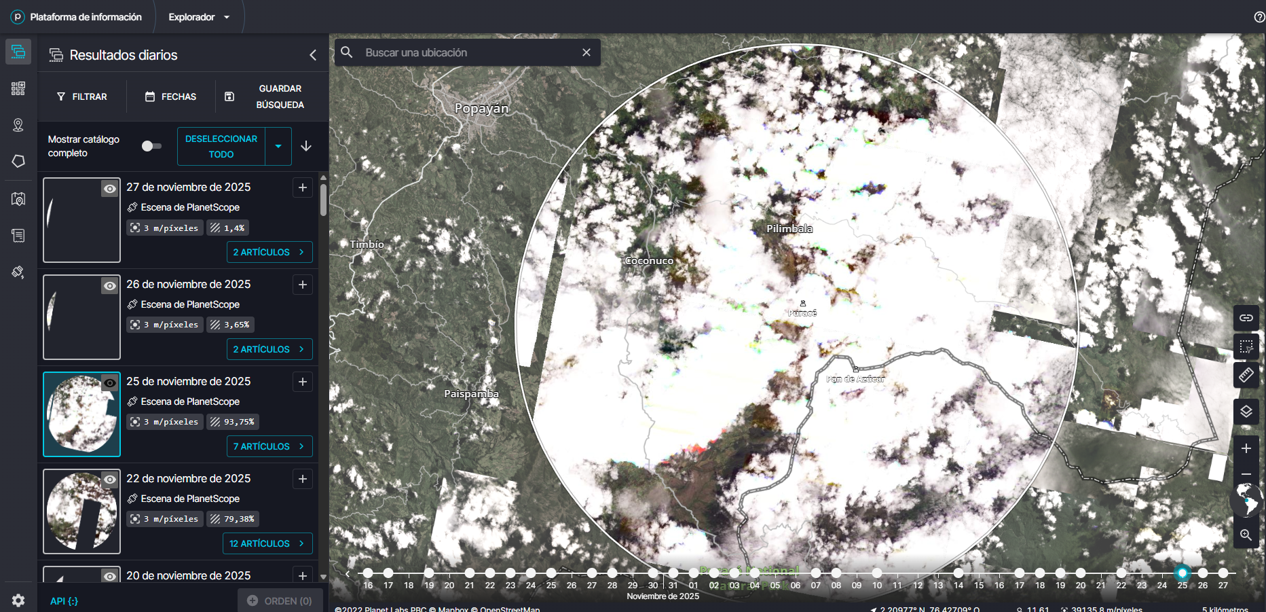Toggle the Mostrar catálogo completo switch
The width and height of the screenshot is (1266, 612).
pos(150,146)
